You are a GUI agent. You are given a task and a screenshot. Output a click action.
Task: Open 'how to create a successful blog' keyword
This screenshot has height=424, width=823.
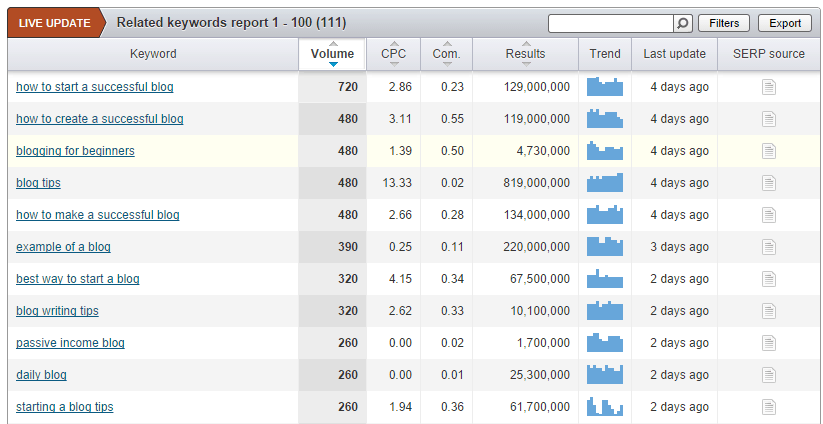tap(100, 119)
